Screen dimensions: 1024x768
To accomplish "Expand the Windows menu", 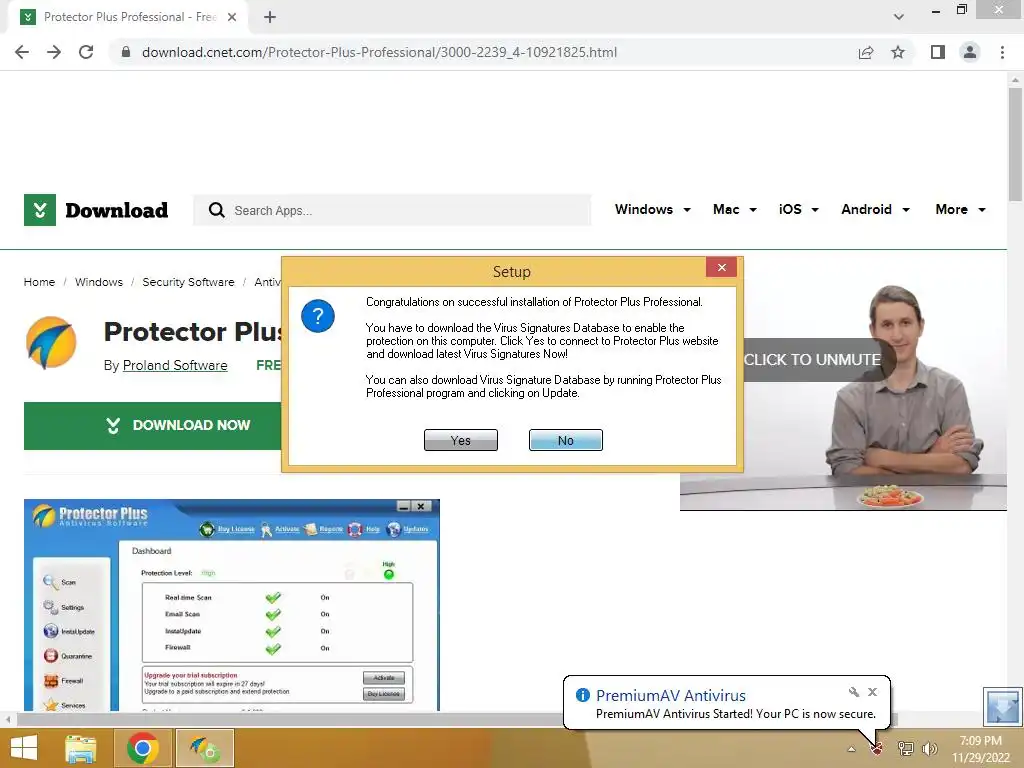I will [x=652, y=210].
